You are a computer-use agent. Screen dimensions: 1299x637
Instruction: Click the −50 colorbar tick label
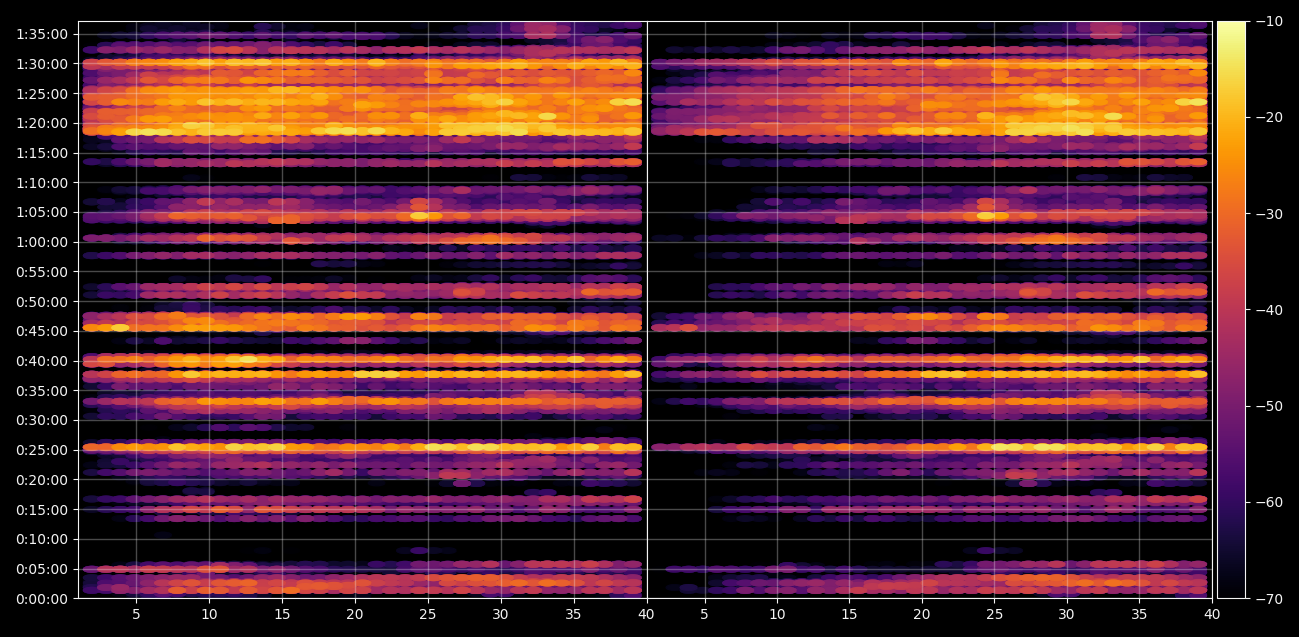point(1268,406)
